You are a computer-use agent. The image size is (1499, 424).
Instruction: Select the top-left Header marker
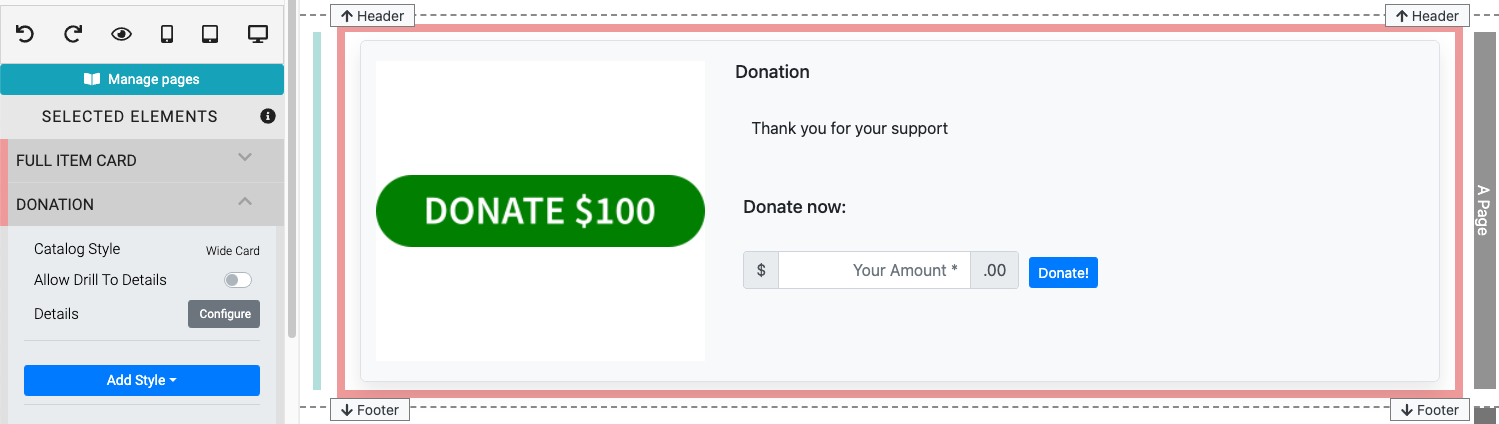coord(372,16)
